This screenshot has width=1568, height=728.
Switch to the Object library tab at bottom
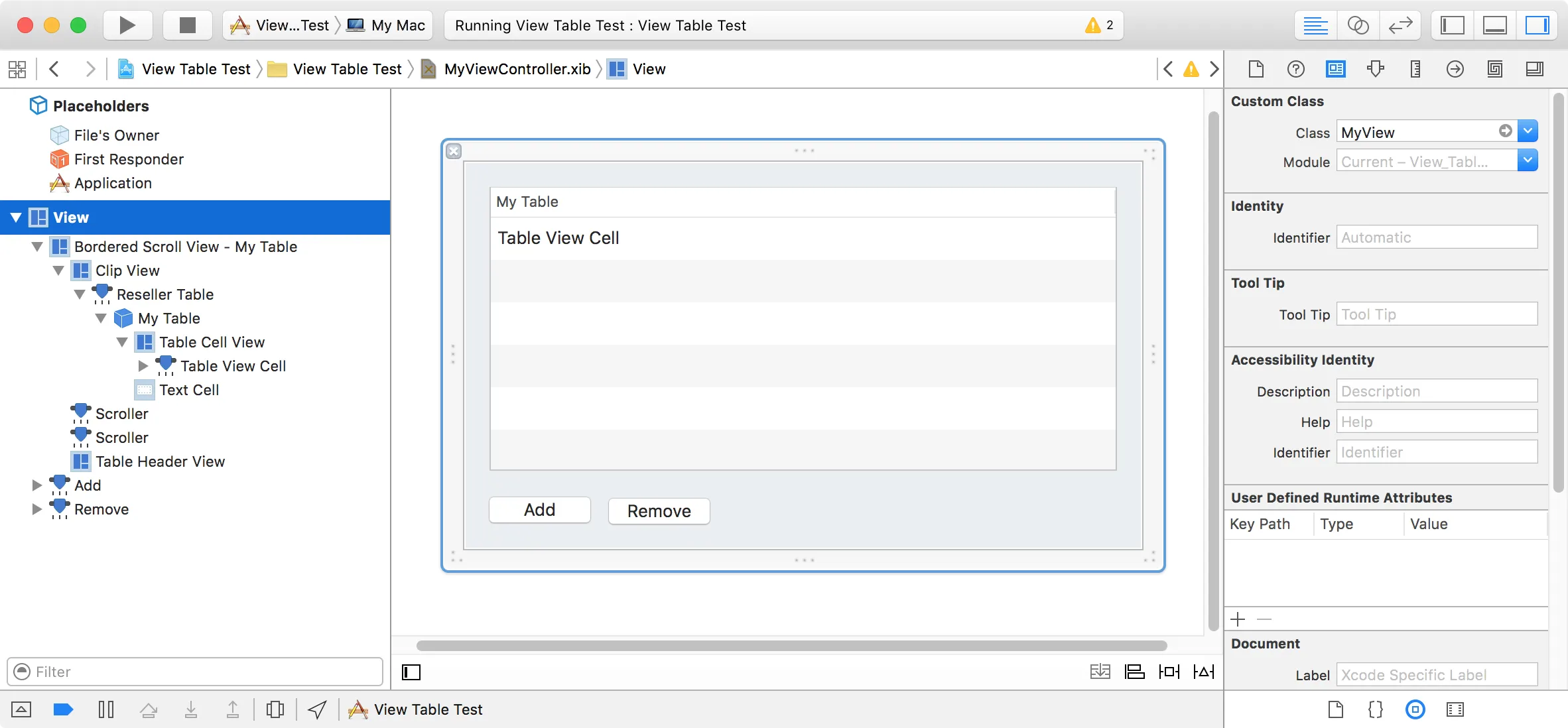click(1415, 709)
